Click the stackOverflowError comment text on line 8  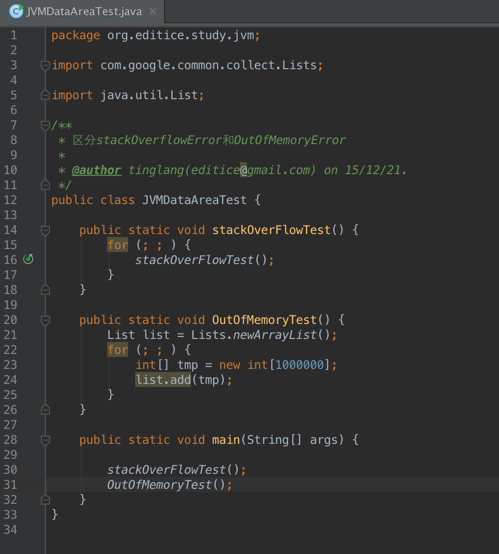[x=159, y=140]
